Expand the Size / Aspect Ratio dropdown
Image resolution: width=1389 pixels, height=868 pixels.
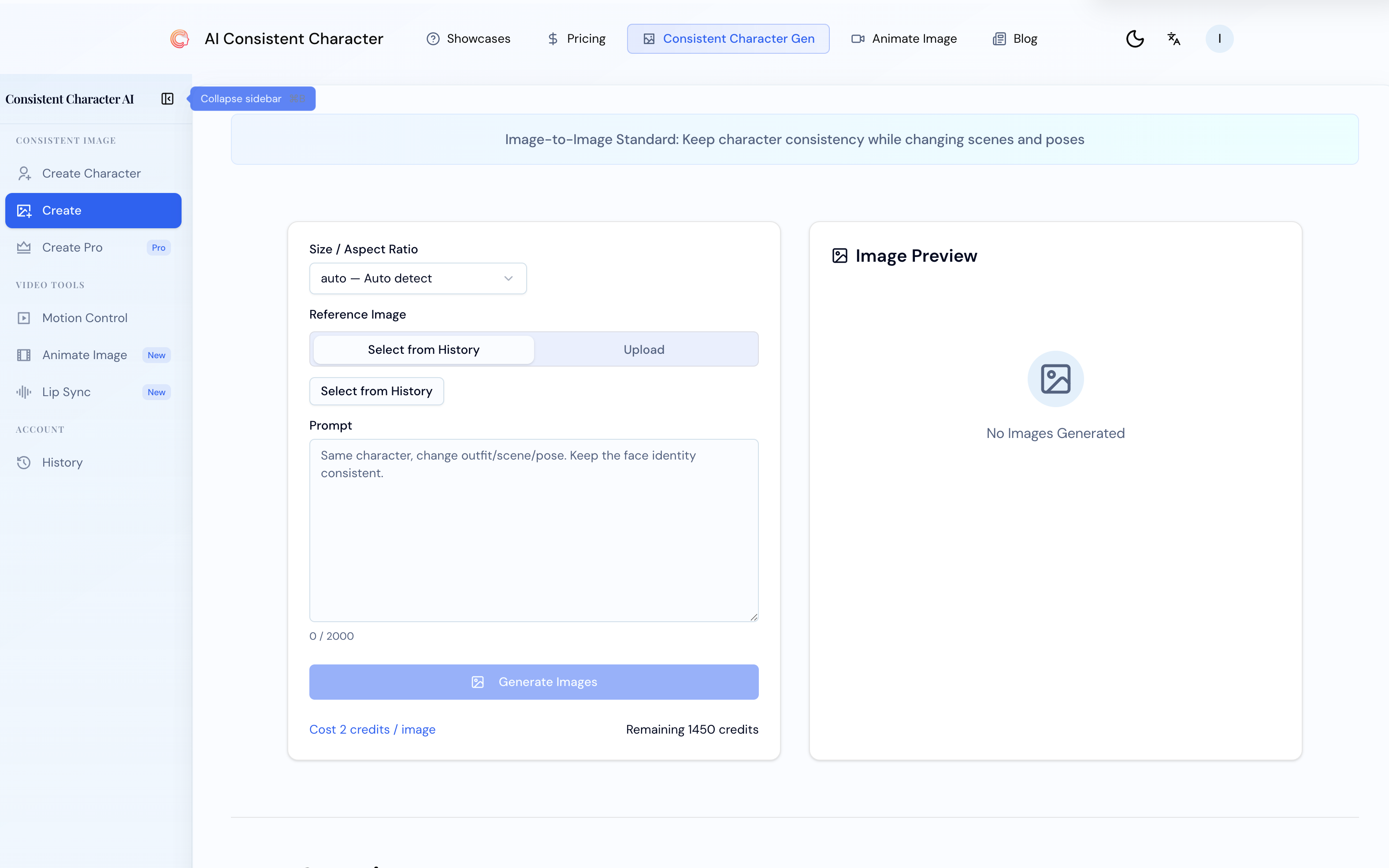click(x=417, y=278)
